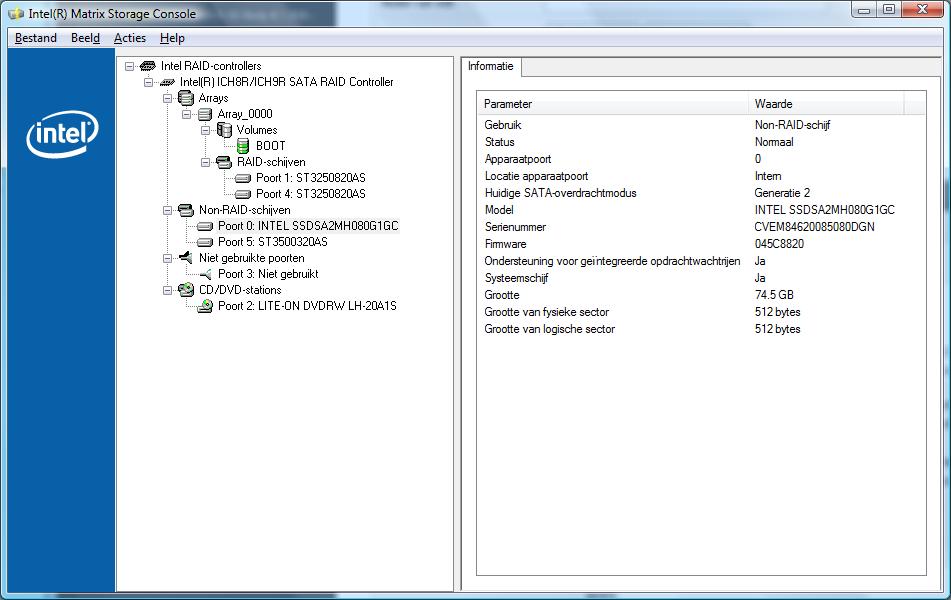Open the Acties menu
951x600 pixels.
(x=129, y=38)
